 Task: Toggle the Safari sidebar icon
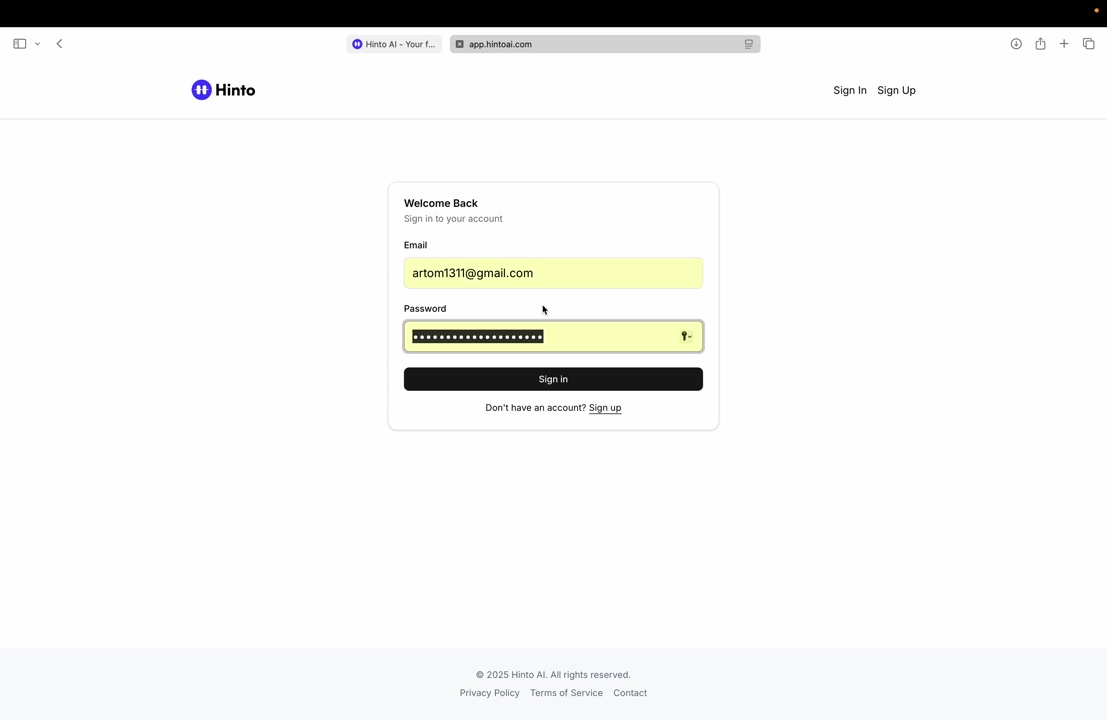(19, 44)
